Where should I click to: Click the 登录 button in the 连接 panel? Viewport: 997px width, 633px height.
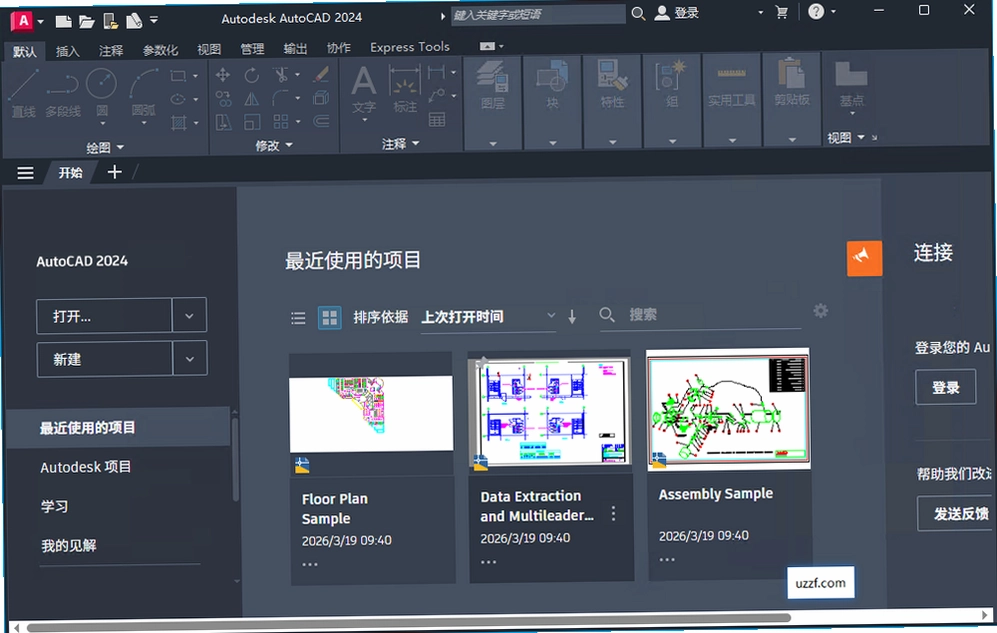point(945,387)
